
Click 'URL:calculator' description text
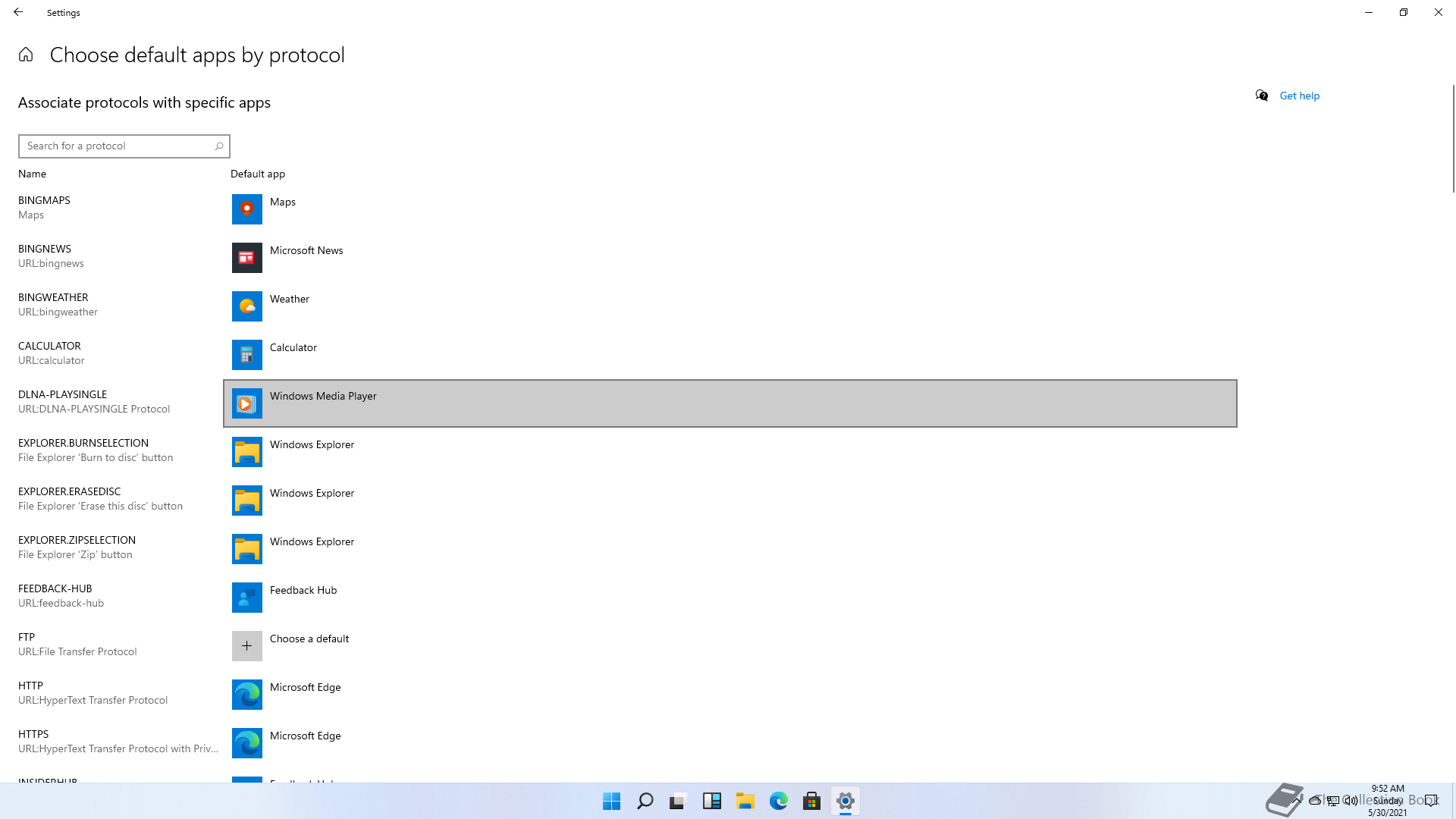[51, 360]
